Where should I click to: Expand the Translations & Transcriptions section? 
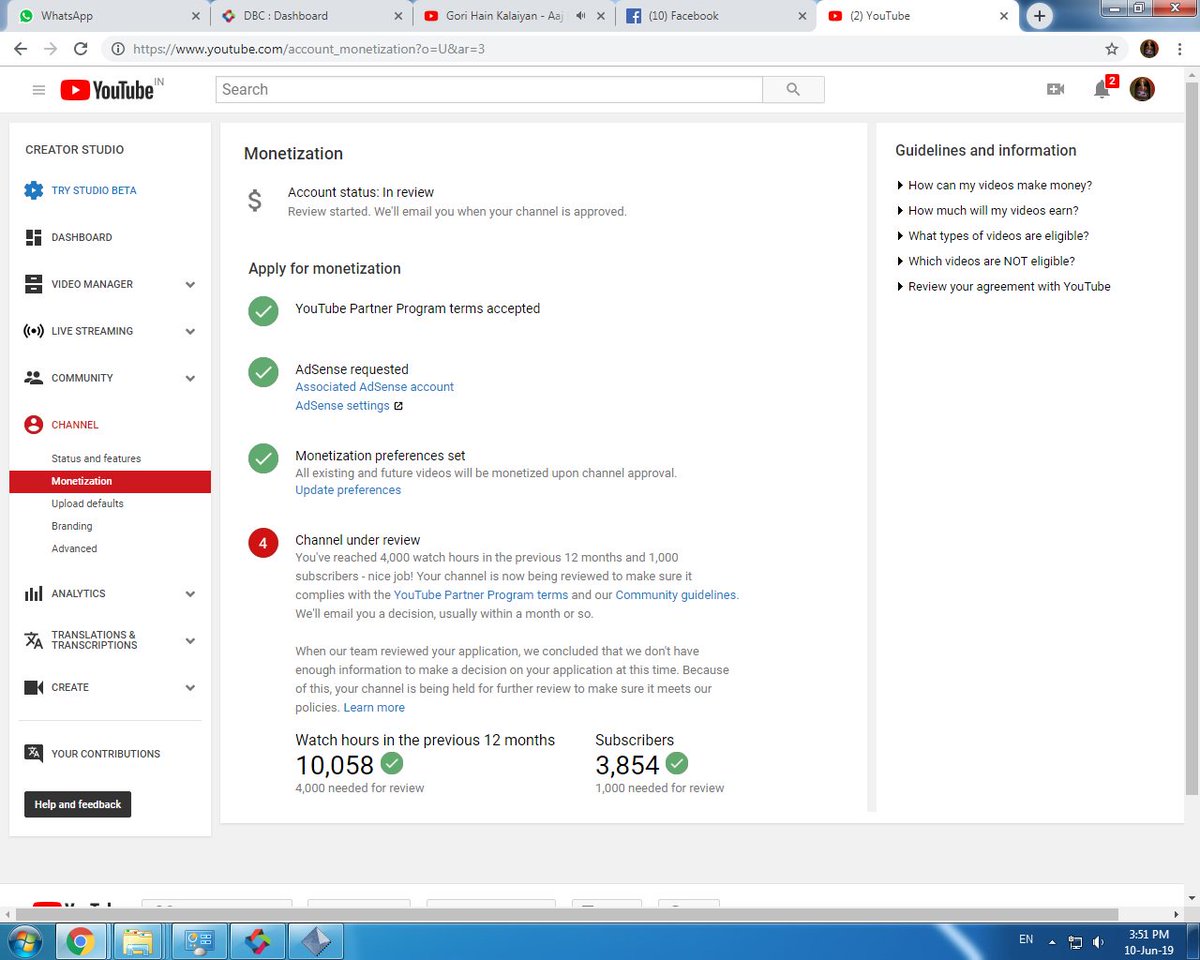coord(190,640)
